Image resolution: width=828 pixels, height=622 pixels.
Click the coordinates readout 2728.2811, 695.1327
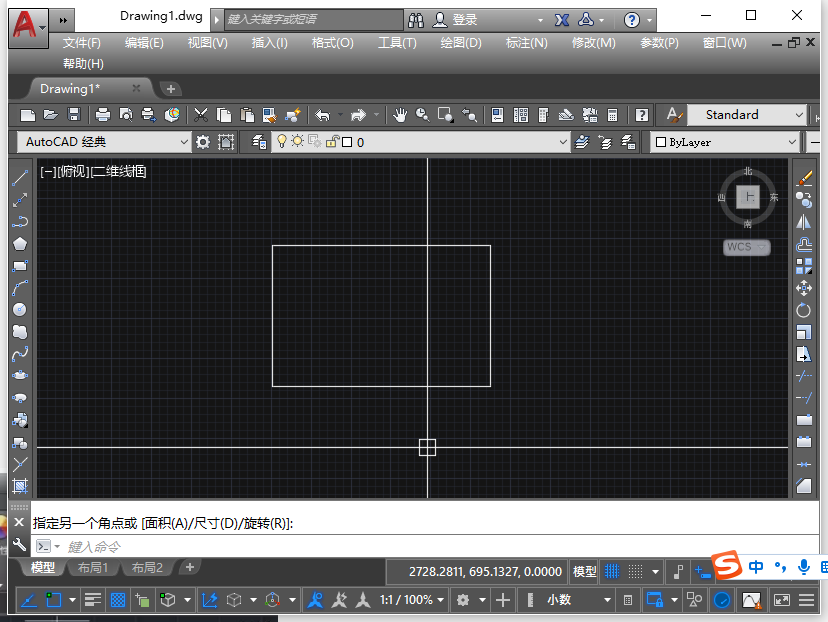point(485,571)
